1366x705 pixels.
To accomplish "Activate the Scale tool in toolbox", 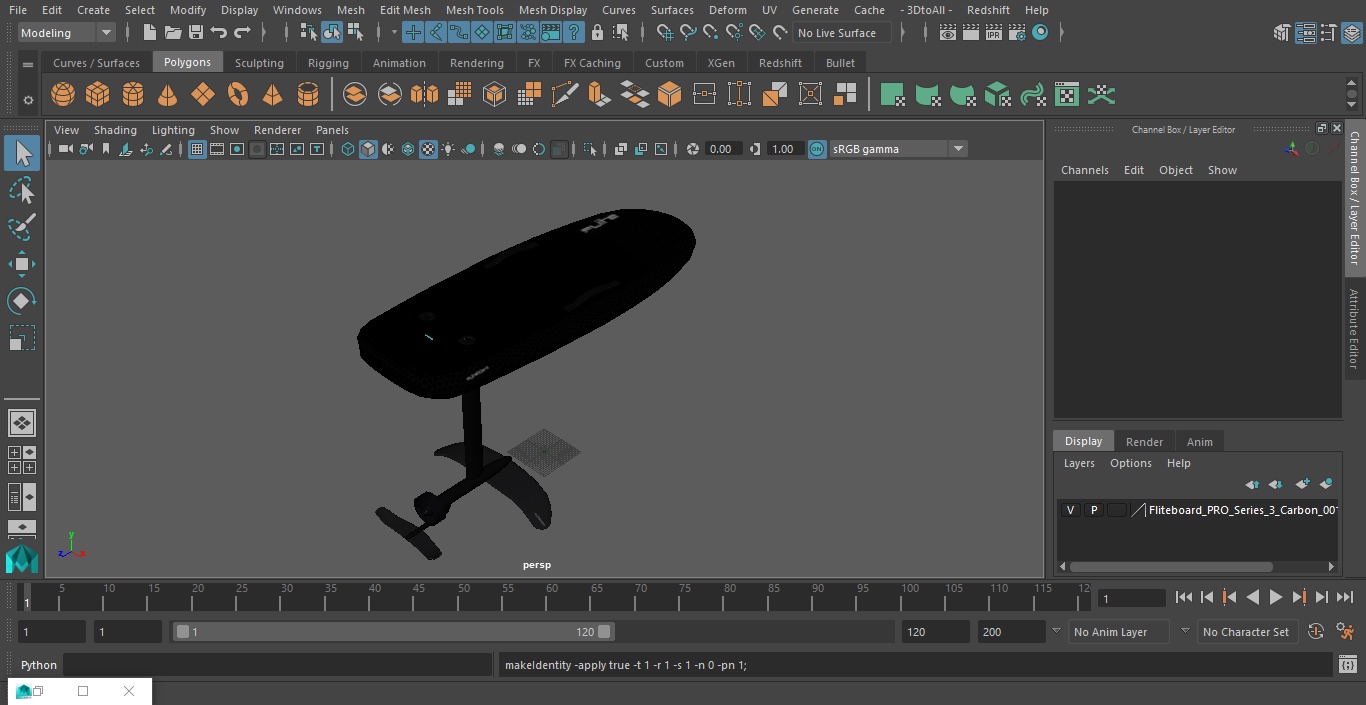I will click(22, 338).
